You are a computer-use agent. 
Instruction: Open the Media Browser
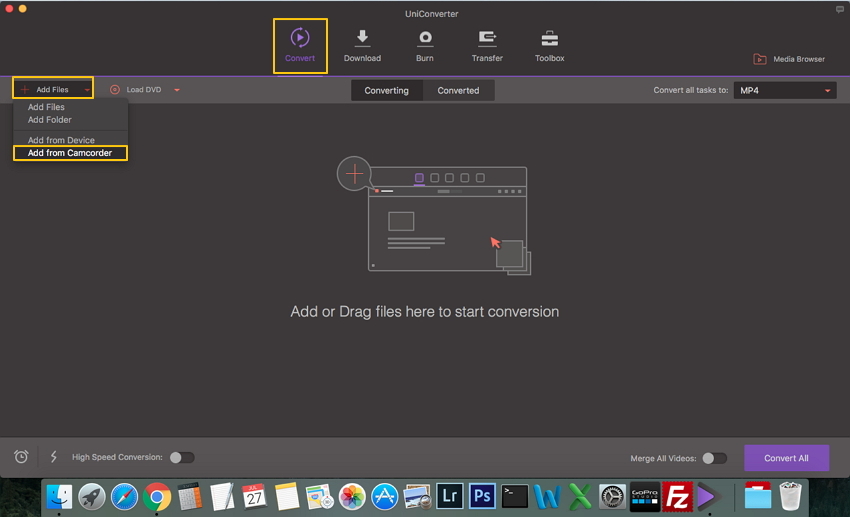point(789,59)
